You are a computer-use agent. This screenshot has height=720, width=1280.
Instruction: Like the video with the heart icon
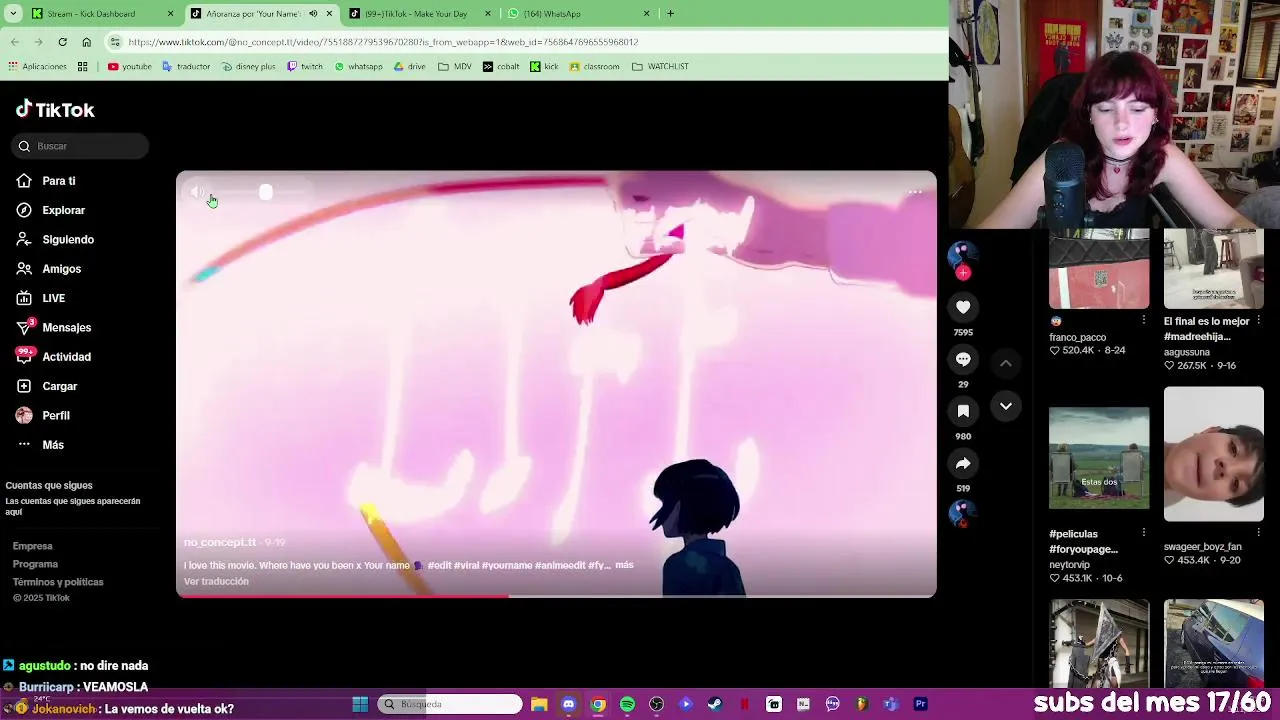point(963,307)
